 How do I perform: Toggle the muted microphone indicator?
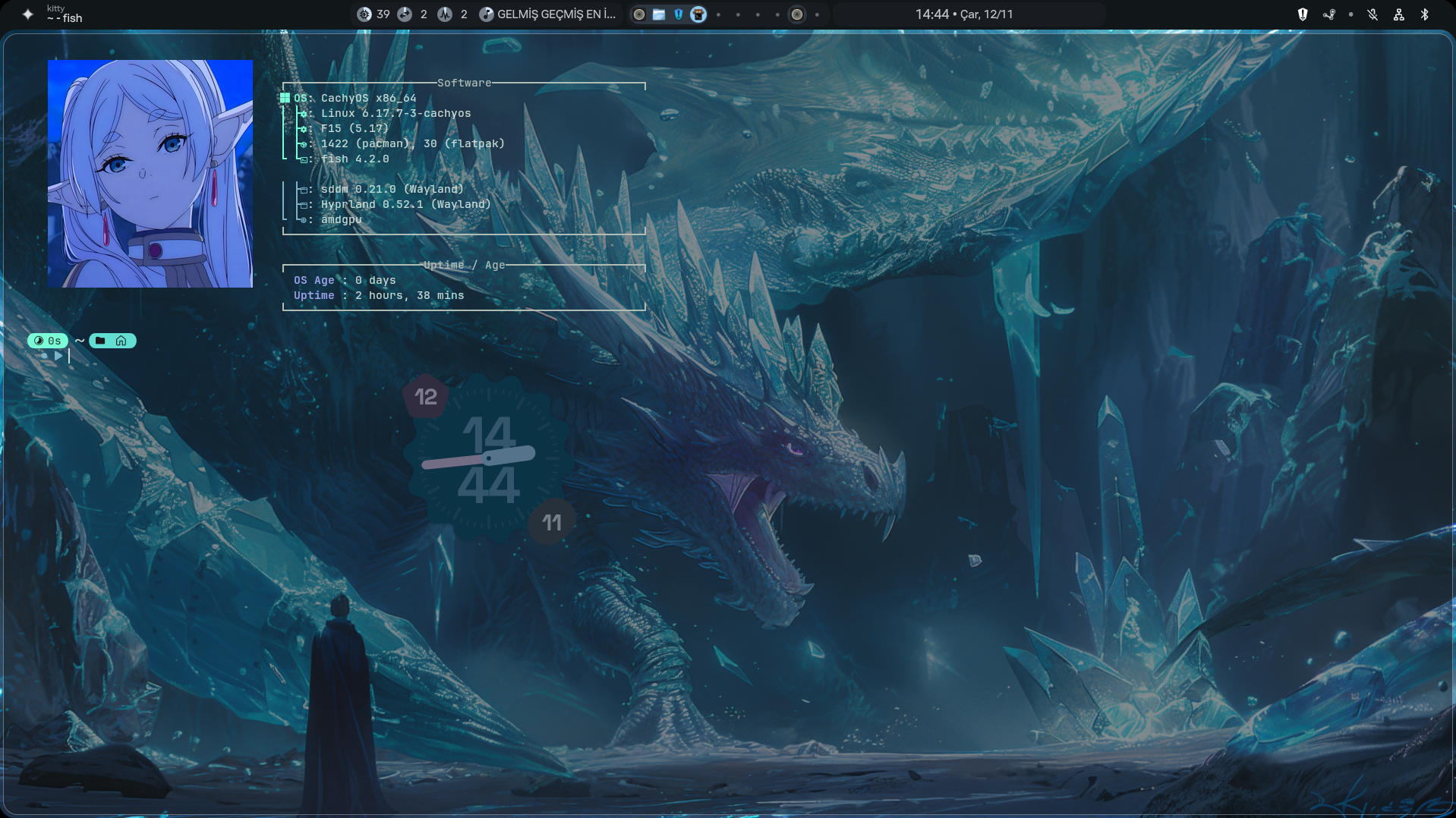click(1372, 14)
